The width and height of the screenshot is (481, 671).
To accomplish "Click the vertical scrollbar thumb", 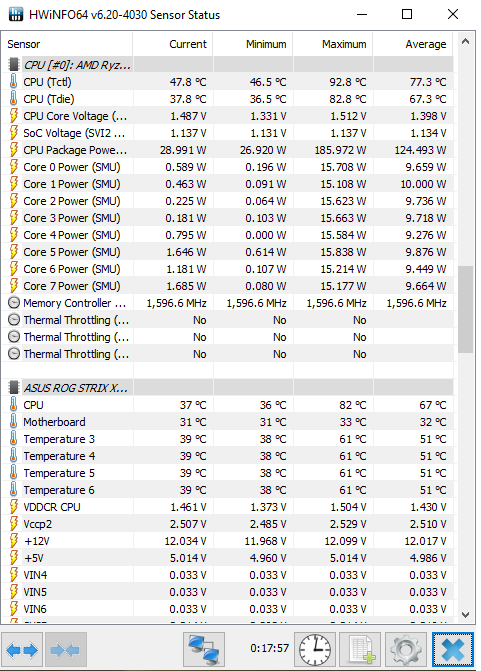I will [466, 309].
